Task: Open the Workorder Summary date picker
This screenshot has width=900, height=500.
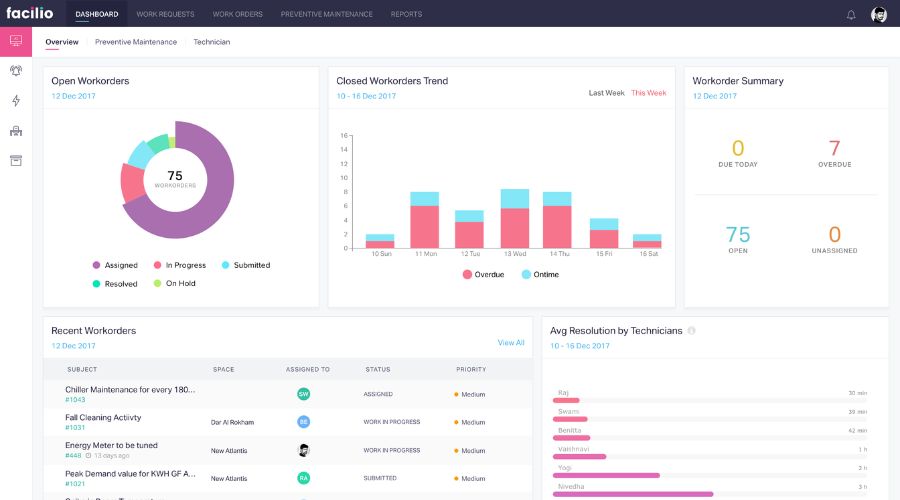Action: [714, 96]
